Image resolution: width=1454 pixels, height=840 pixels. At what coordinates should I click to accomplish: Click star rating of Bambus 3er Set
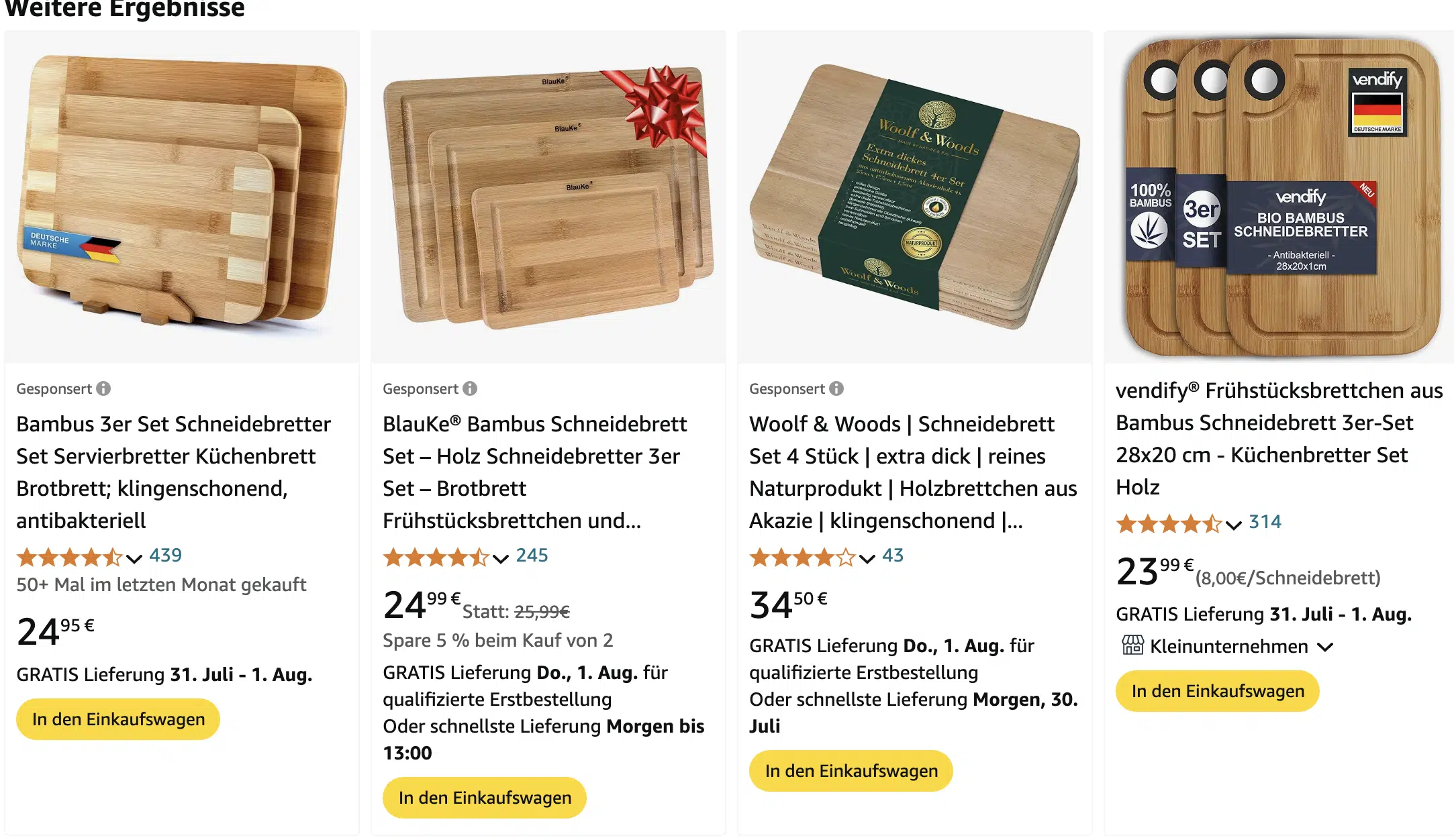tap(69, 557)
